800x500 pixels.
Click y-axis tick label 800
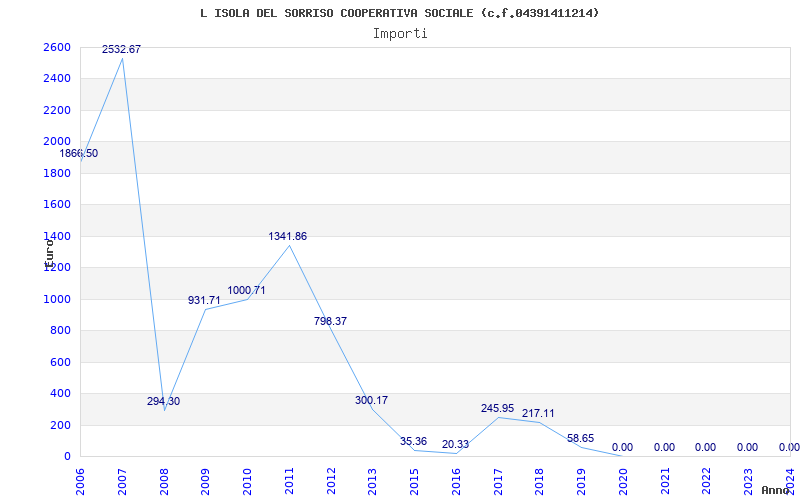(x=60, y=331)
